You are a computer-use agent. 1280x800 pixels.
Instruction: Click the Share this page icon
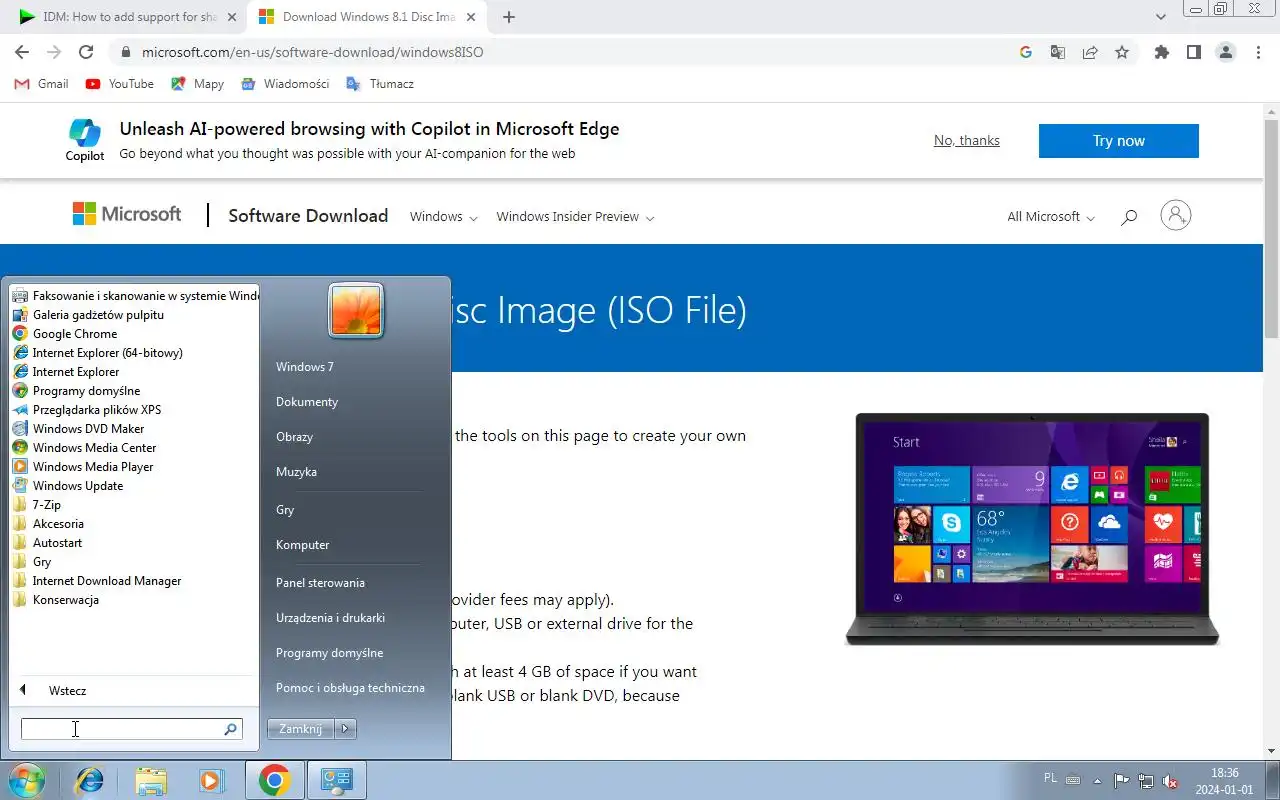click(x=1090, y=52)
